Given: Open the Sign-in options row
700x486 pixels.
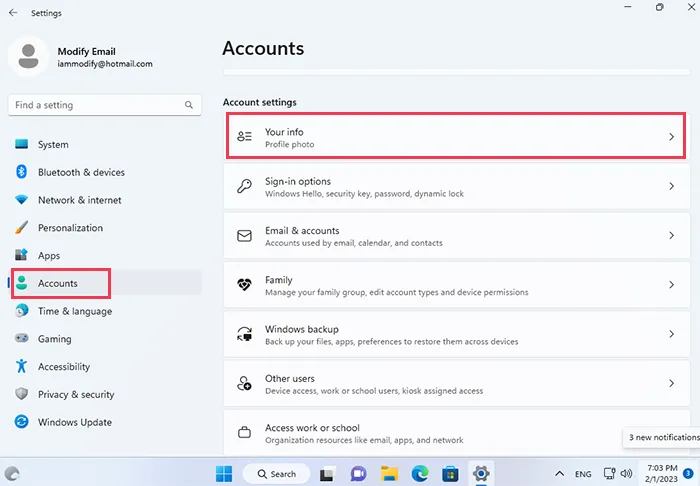Looking at the screenshot, I should pyautogui.click(x=457, y=186).
